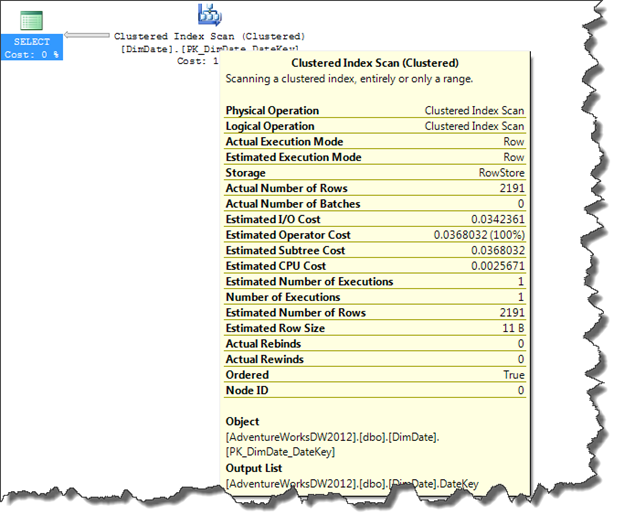Click the row size value 11 B
The image size is (624, 525).
[513, 328]
